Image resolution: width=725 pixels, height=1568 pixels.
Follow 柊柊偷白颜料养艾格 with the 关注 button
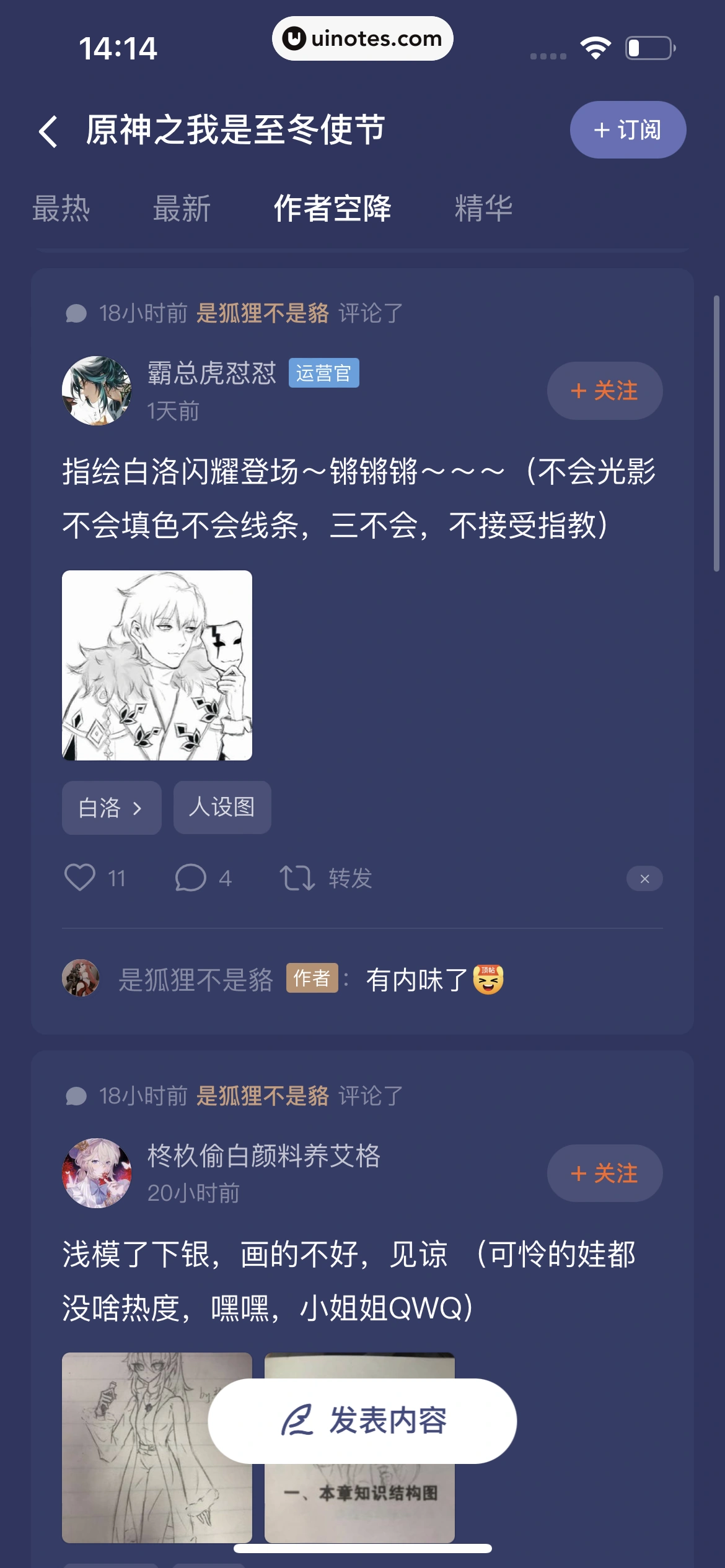pos(605,1174)
